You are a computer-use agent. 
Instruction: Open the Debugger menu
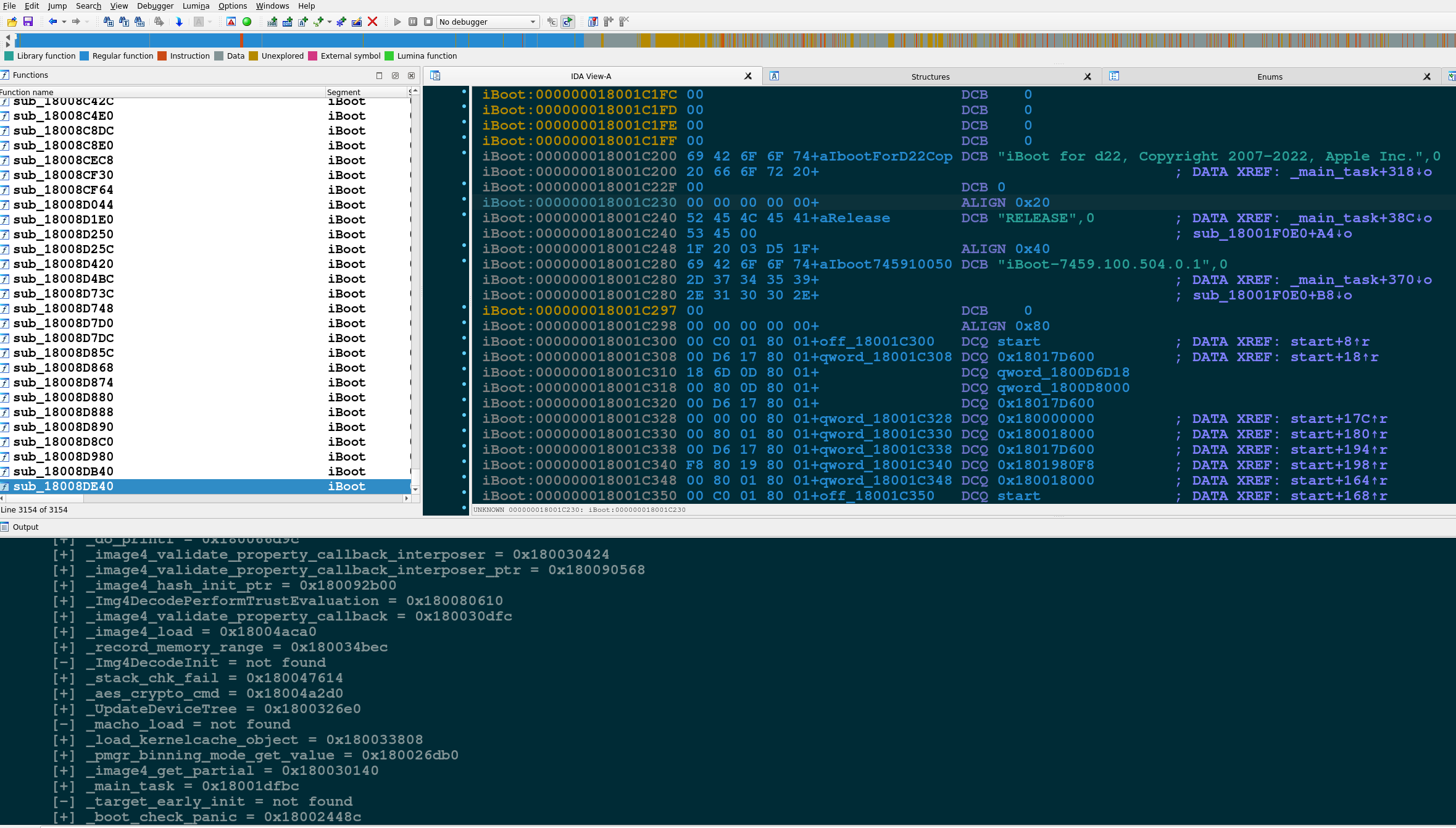[x=155, y=6]
